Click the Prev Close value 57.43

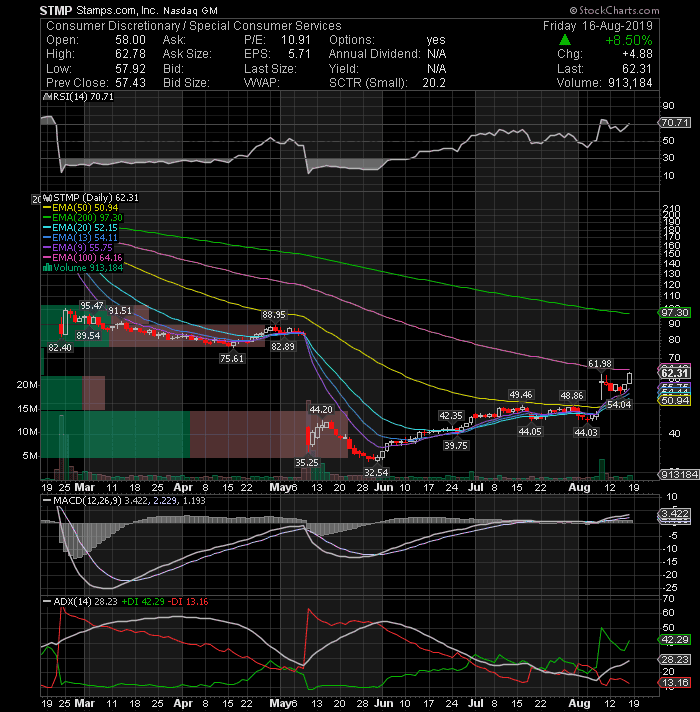(x=130, y=83)
